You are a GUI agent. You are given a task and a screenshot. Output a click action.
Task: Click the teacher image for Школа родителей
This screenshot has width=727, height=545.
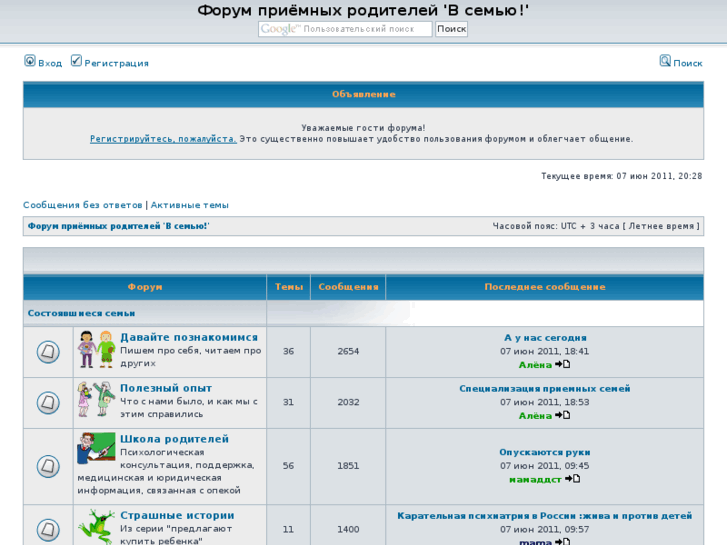coord(96,448)
